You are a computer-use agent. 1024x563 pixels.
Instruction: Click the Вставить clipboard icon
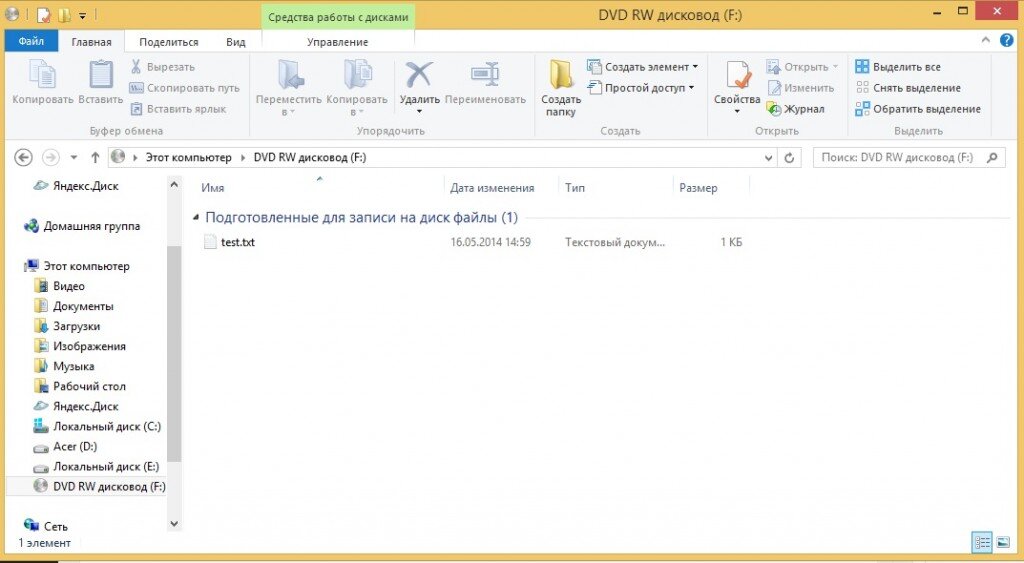(101, 74)
